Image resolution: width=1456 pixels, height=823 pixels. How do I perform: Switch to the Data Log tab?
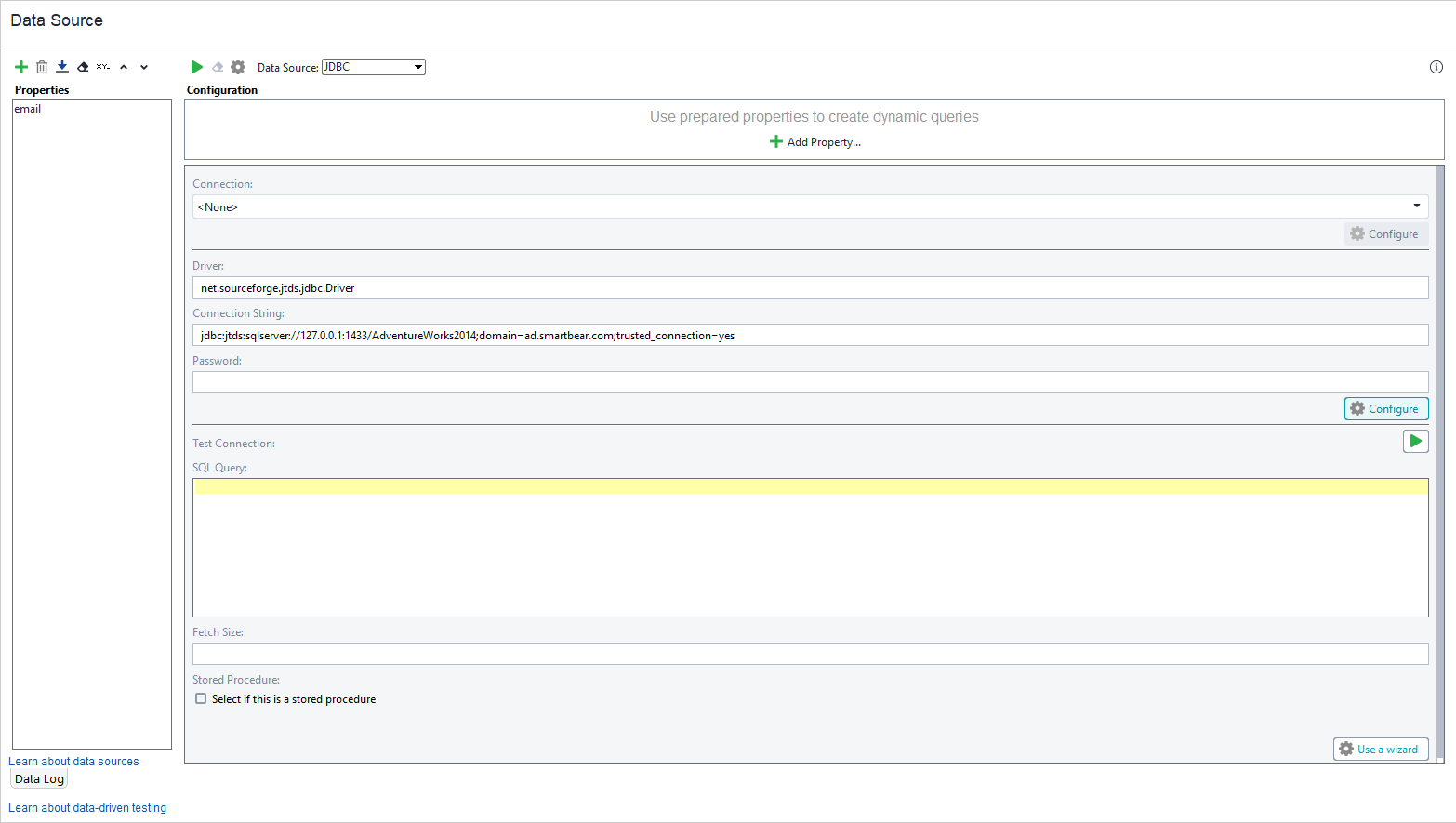click(38, 777)
